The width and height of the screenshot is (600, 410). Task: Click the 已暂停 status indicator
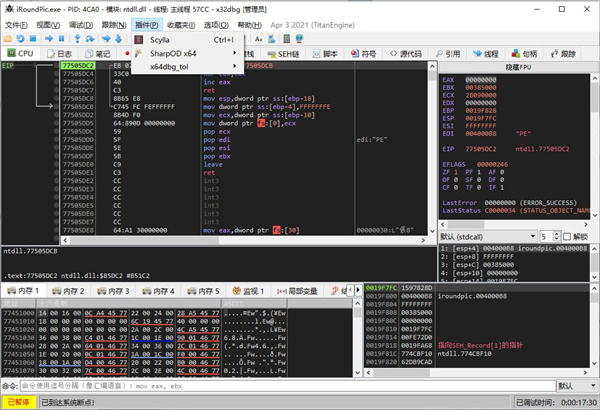19,401
